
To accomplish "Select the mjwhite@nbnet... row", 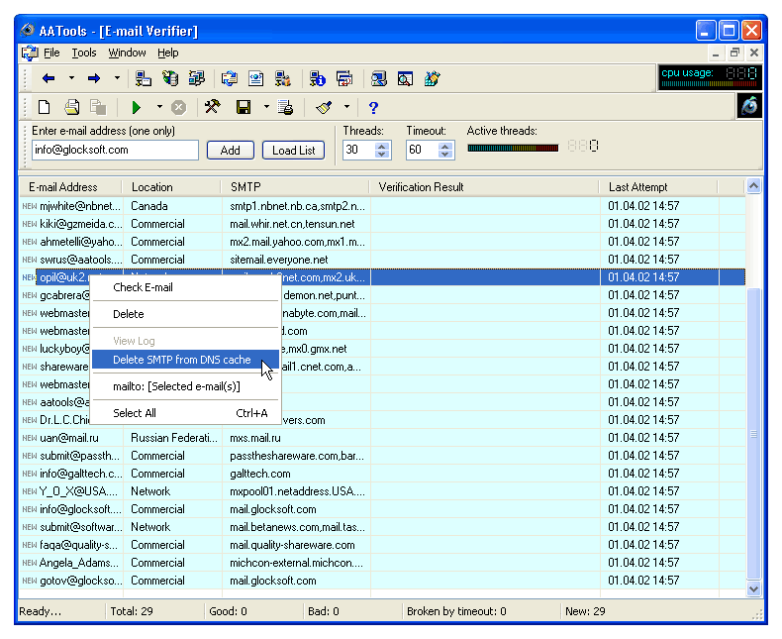I will [383, 206].
